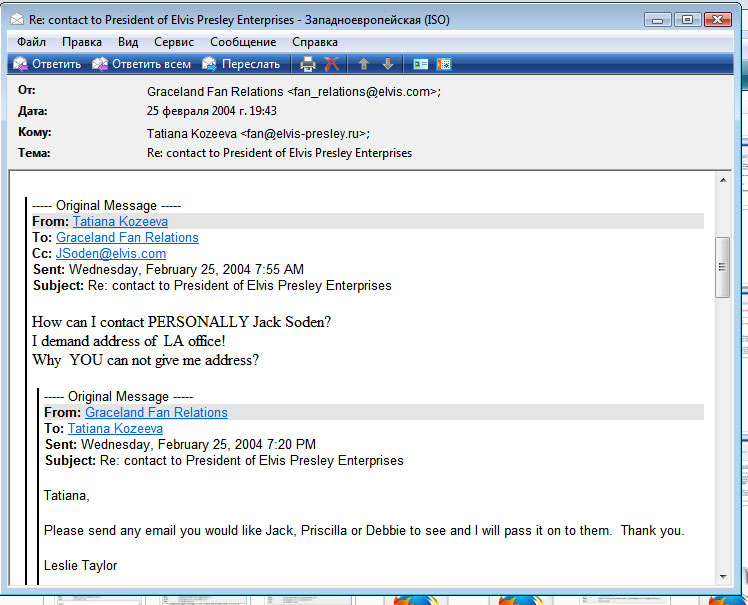This screenshot has width=748, height=605.
Task: Click the line 'I demand address of LA office!'
Action: click(129, 341)
